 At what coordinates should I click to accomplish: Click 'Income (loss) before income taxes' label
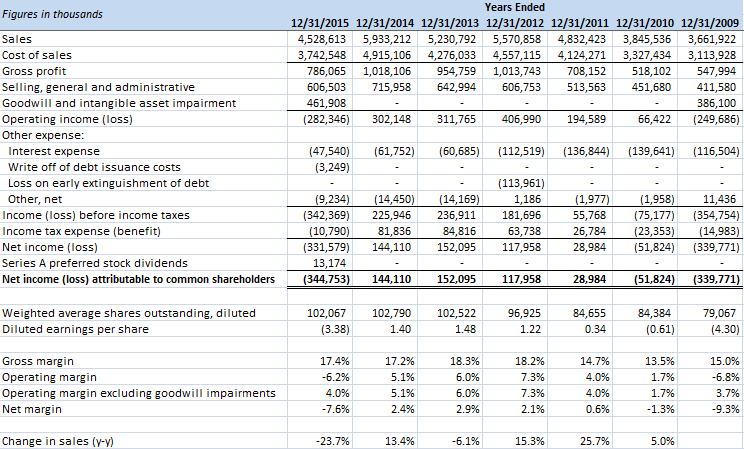[96, 215]
